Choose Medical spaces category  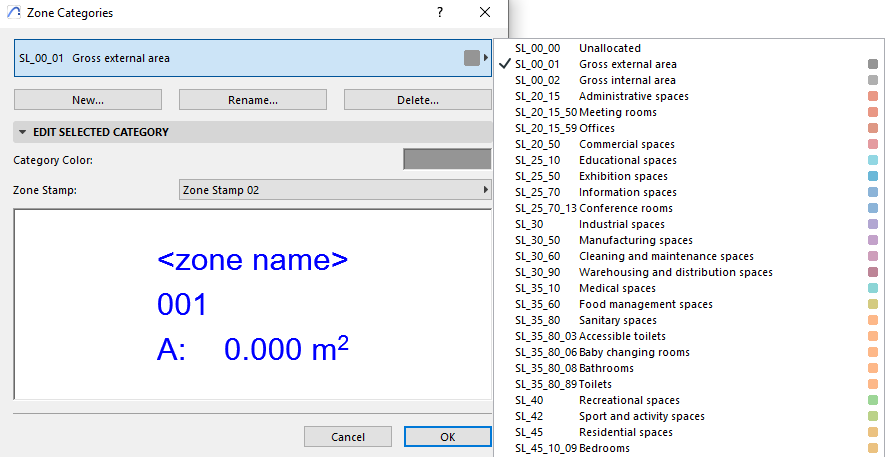[689, 288]
